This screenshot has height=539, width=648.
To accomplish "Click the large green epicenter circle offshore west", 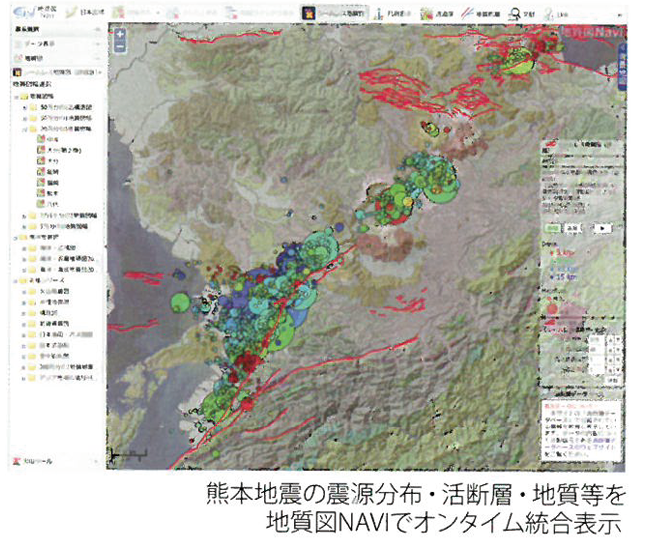I will [180, 302].
